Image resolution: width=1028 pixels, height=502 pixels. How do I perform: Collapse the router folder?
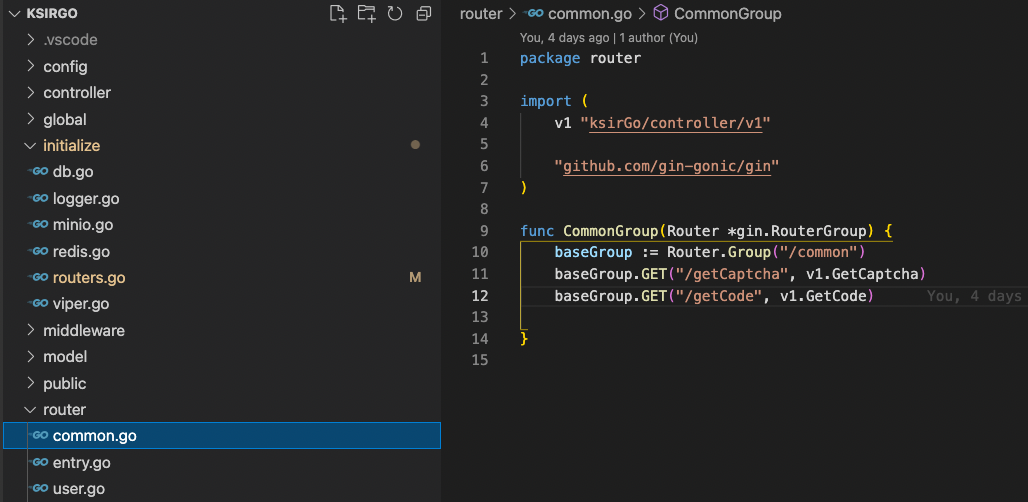pyautogui.click(x=30, y=410)
